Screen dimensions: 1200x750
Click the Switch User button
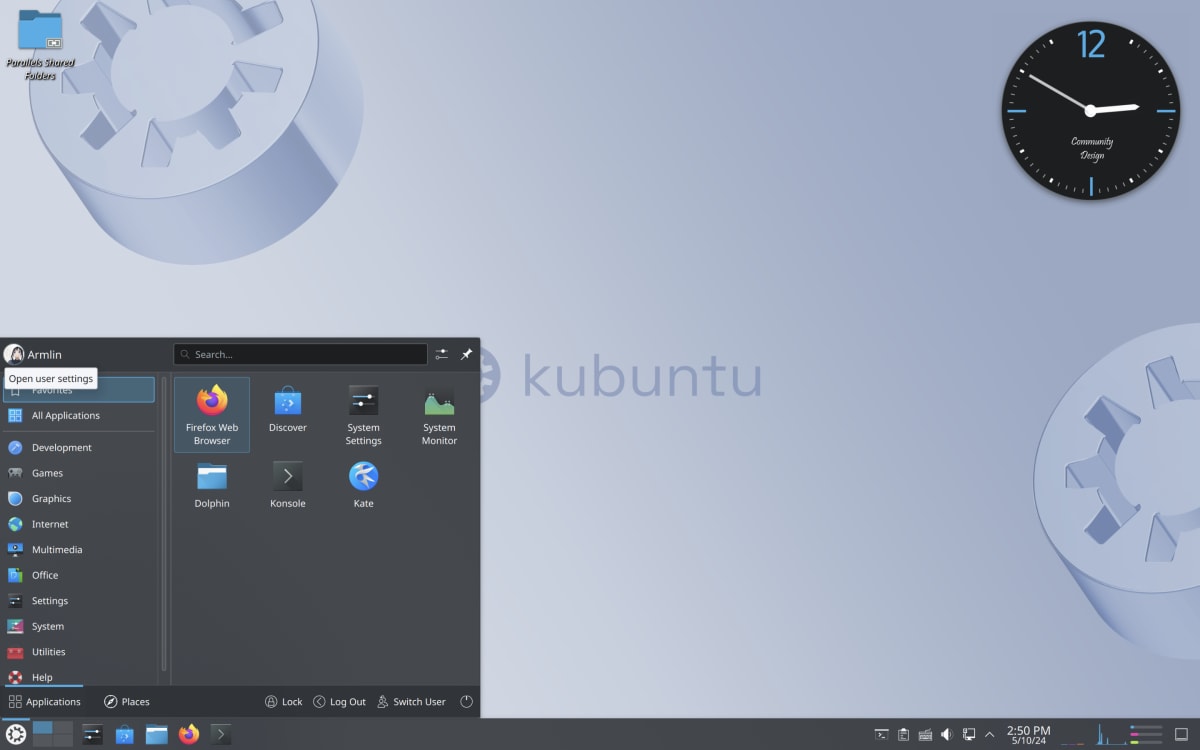click(411, 702)
